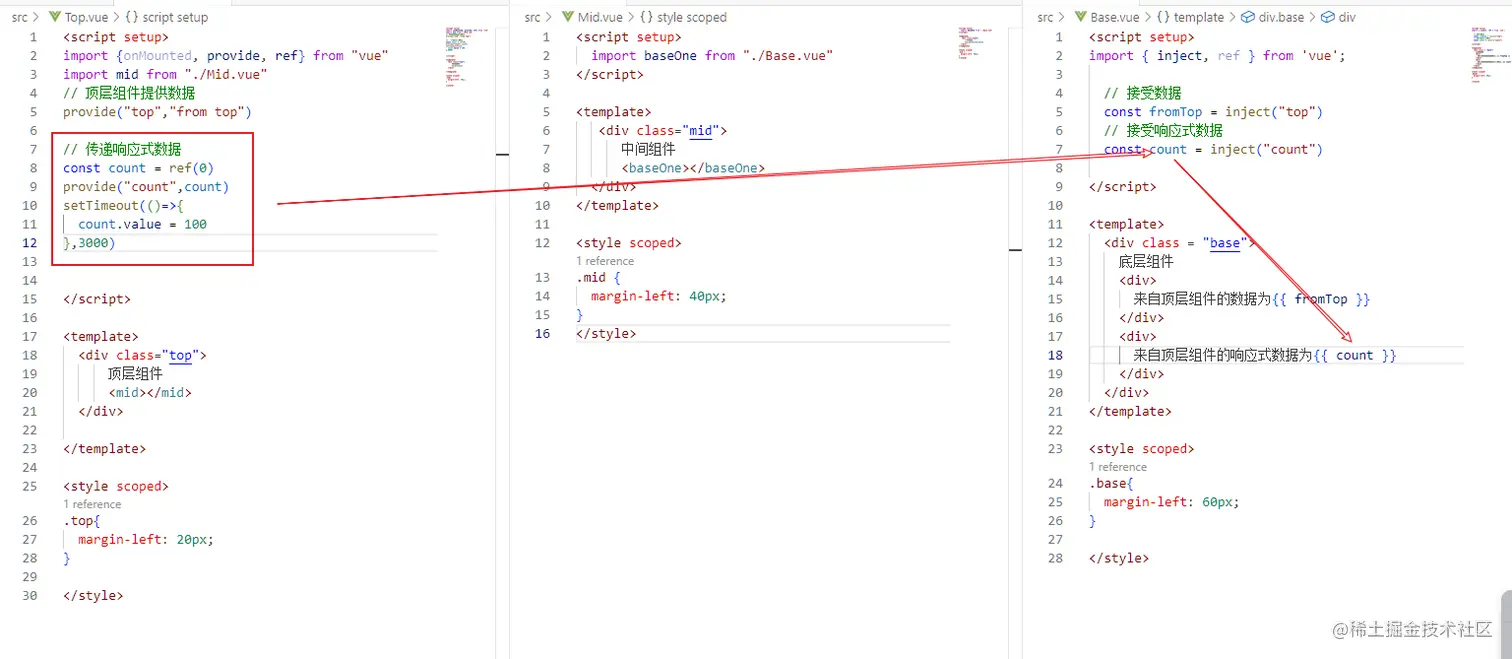The height and width of the screenshot is (659, 1512).
Task: Click 'import baseOne from "./Base.vue"' line
Action: tap(712, 56)
